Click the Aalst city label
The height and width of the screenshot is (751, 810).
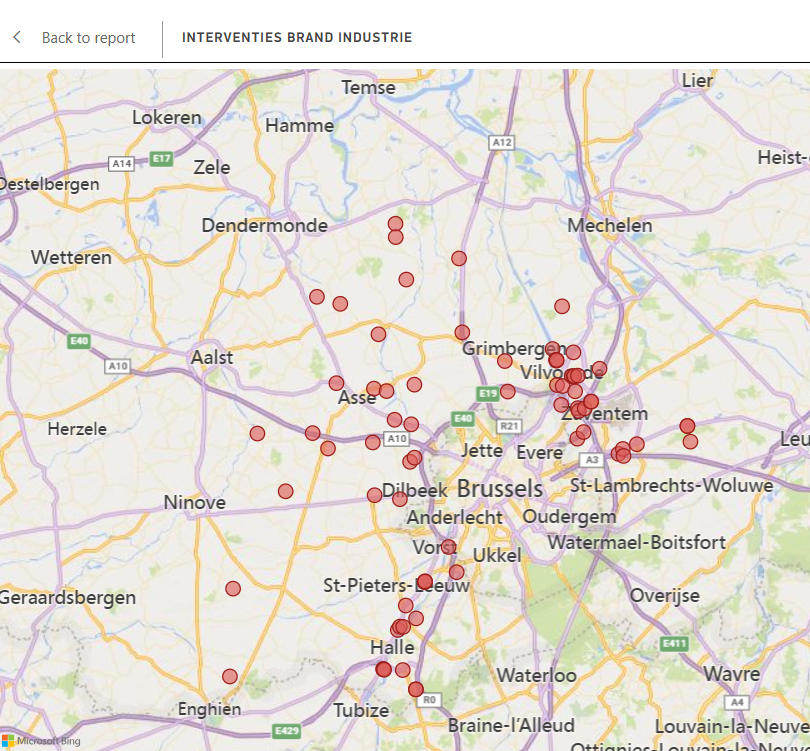coord(212,357)
